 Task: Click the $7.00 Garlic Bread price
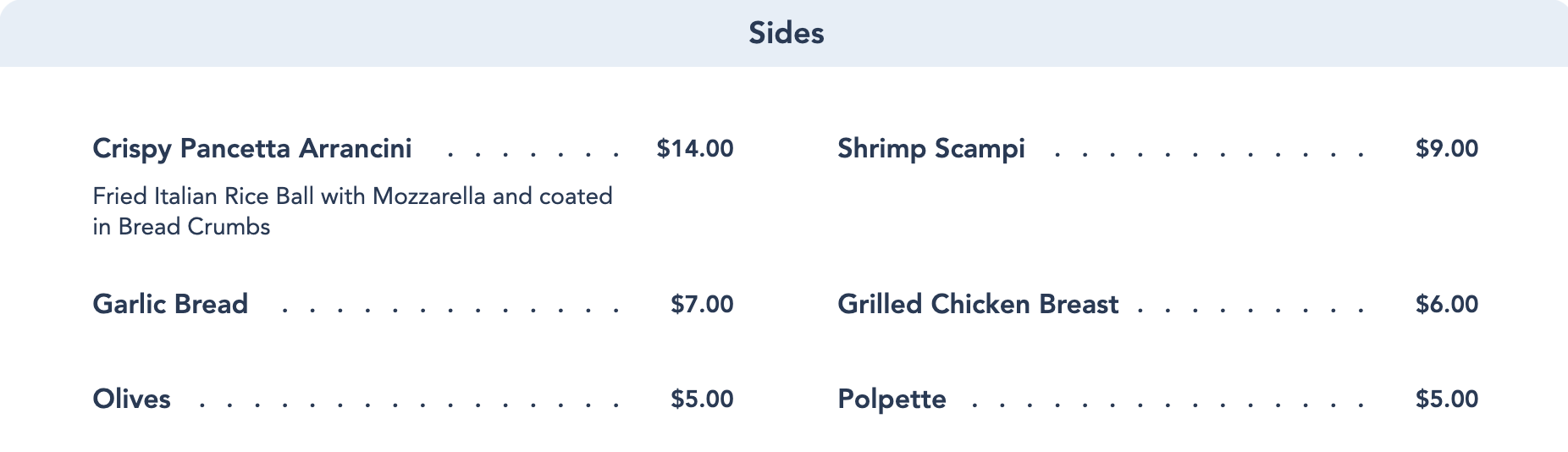(702, 305)
